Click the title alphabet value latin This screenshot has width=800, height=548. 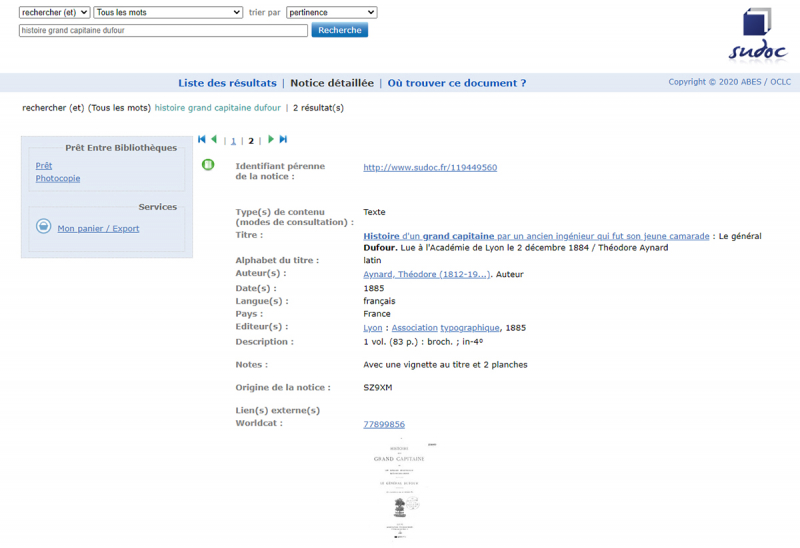[x=372, y=260]
